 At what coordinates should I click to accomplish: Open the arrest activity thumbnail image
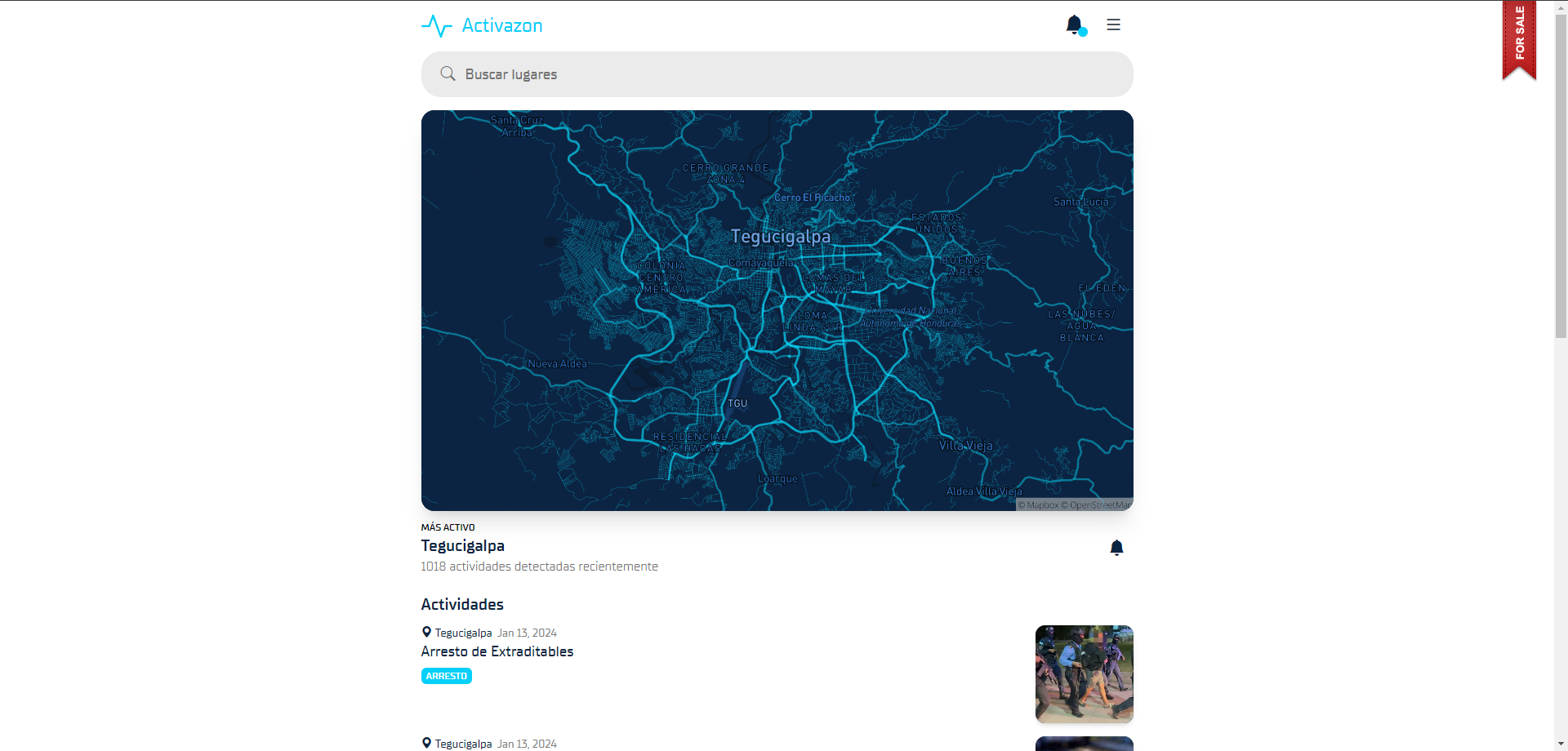(1084, 674)
